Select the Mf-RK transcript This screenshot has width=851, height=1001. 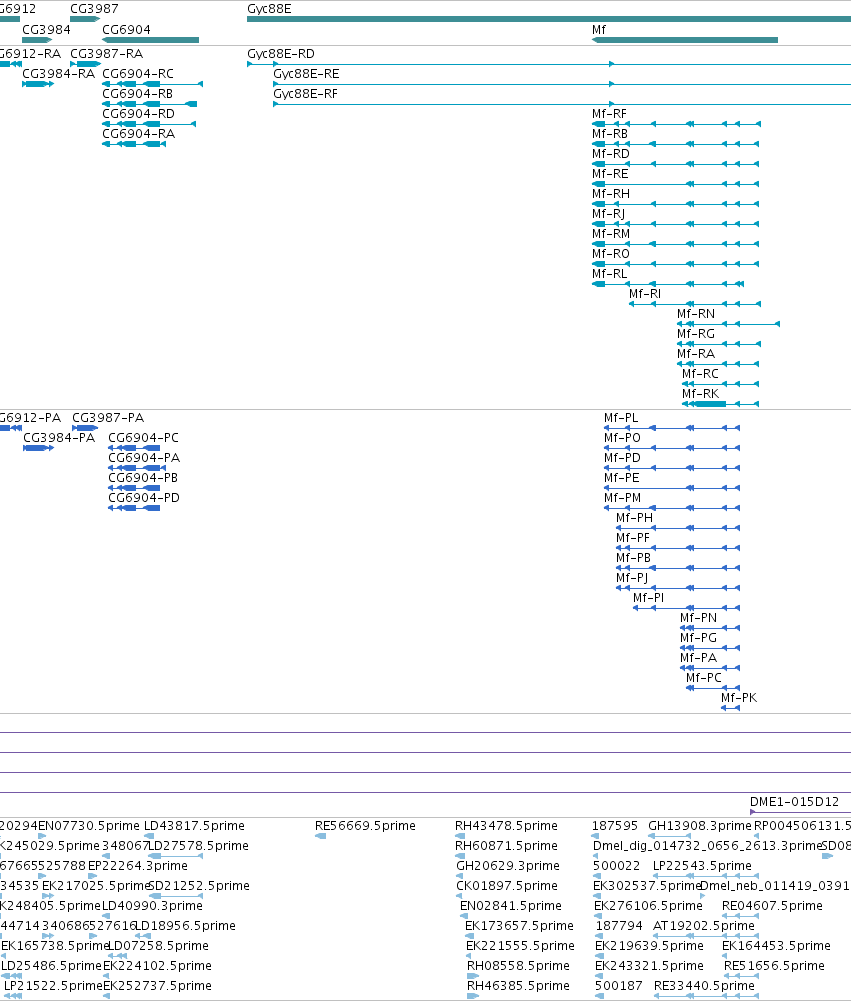pos(721,404)
